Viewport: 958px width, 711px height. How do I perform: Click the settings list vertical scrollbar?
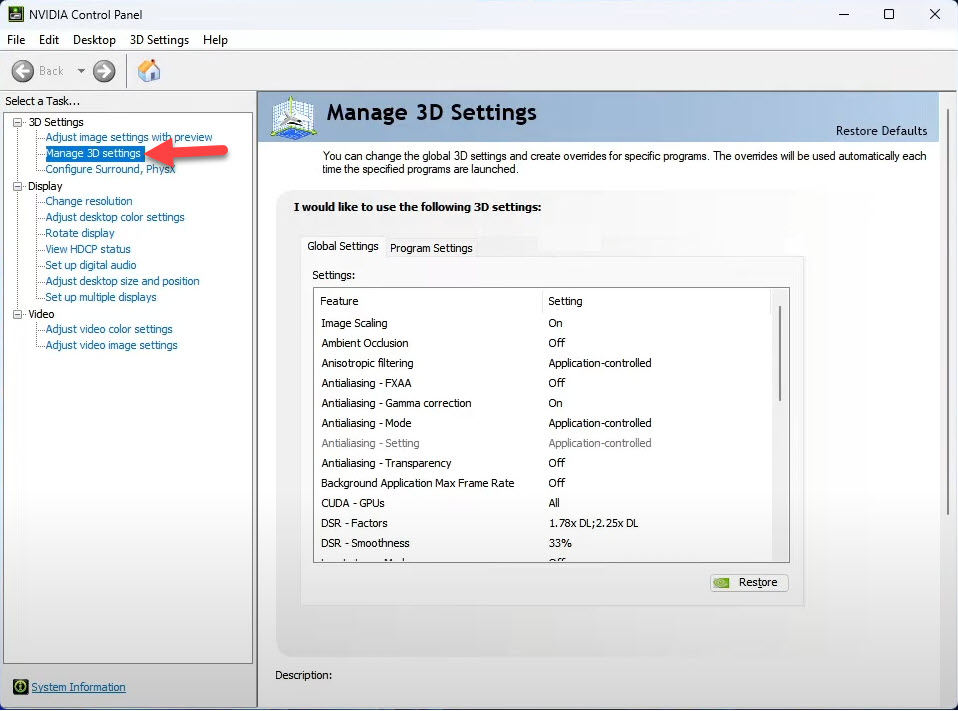(x=779, y=355)
